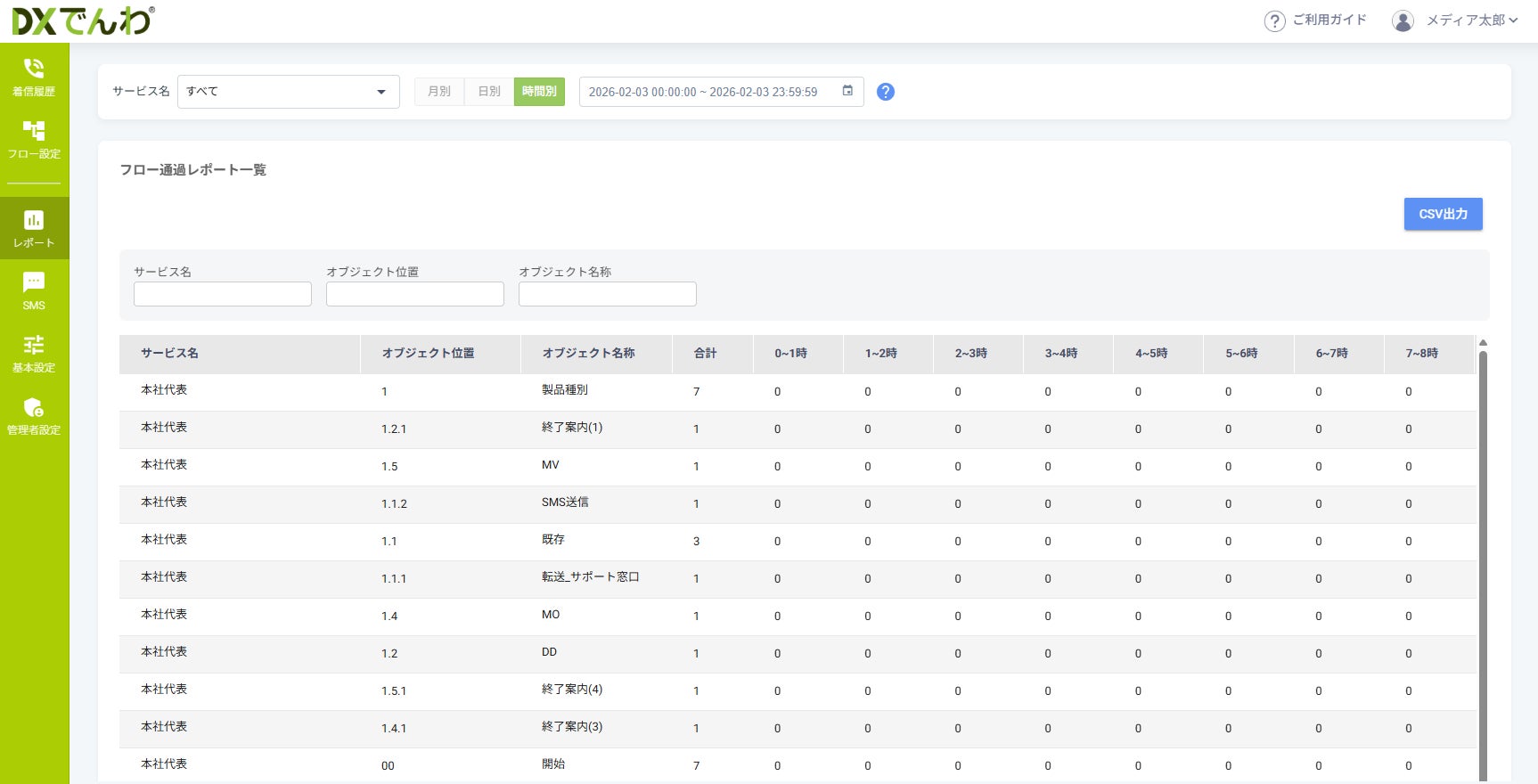
Task: Switch to 日別 daily view
Action: point(489,92)
